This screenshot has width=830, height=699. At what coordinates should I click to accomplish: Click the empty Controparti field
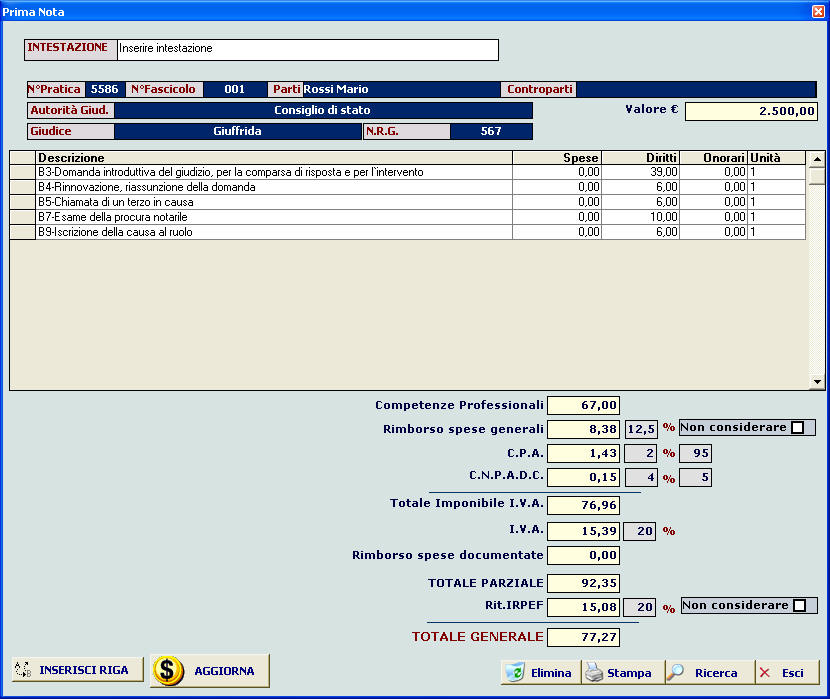coord(696,89)
